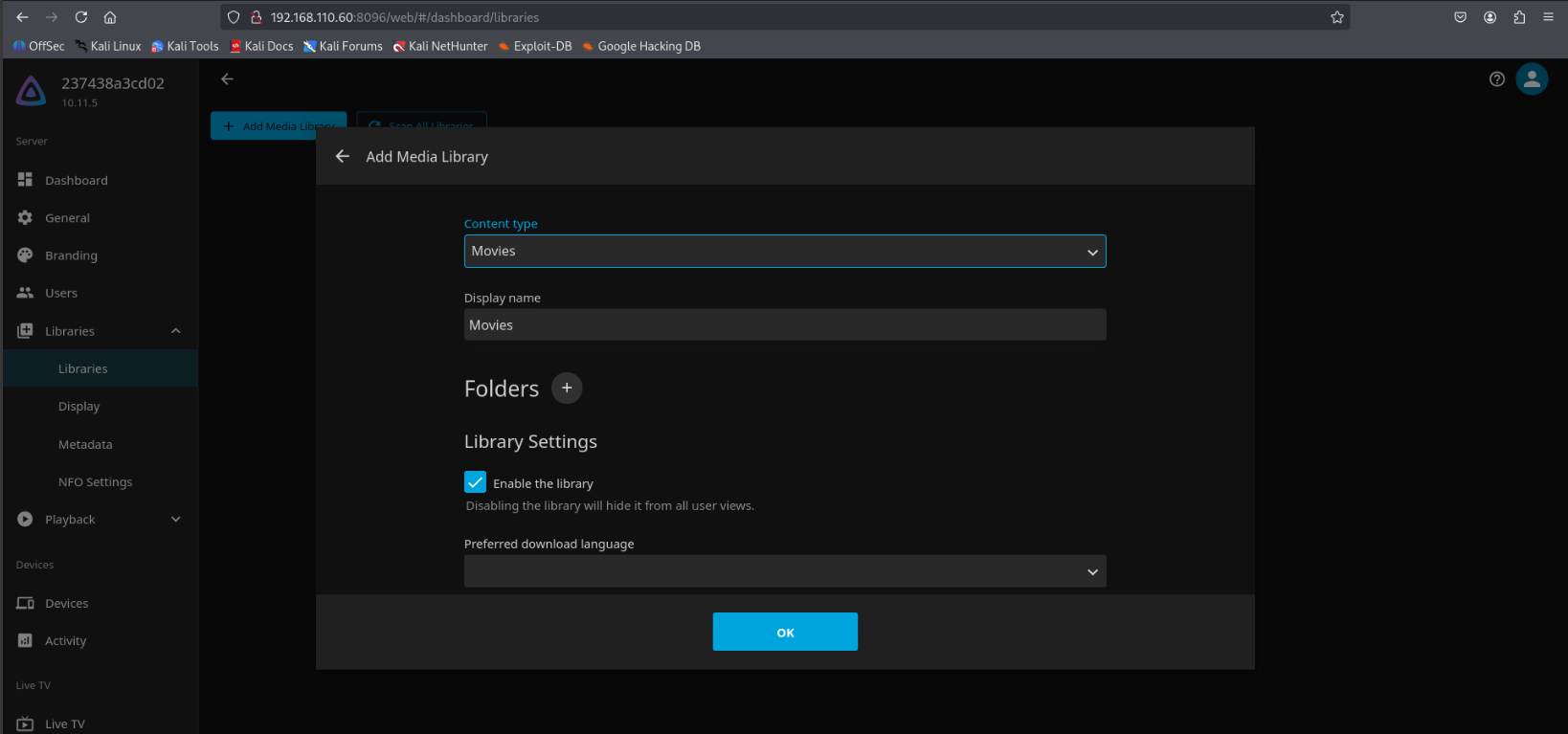Open the user profile avatar icon

(1532, 79)
